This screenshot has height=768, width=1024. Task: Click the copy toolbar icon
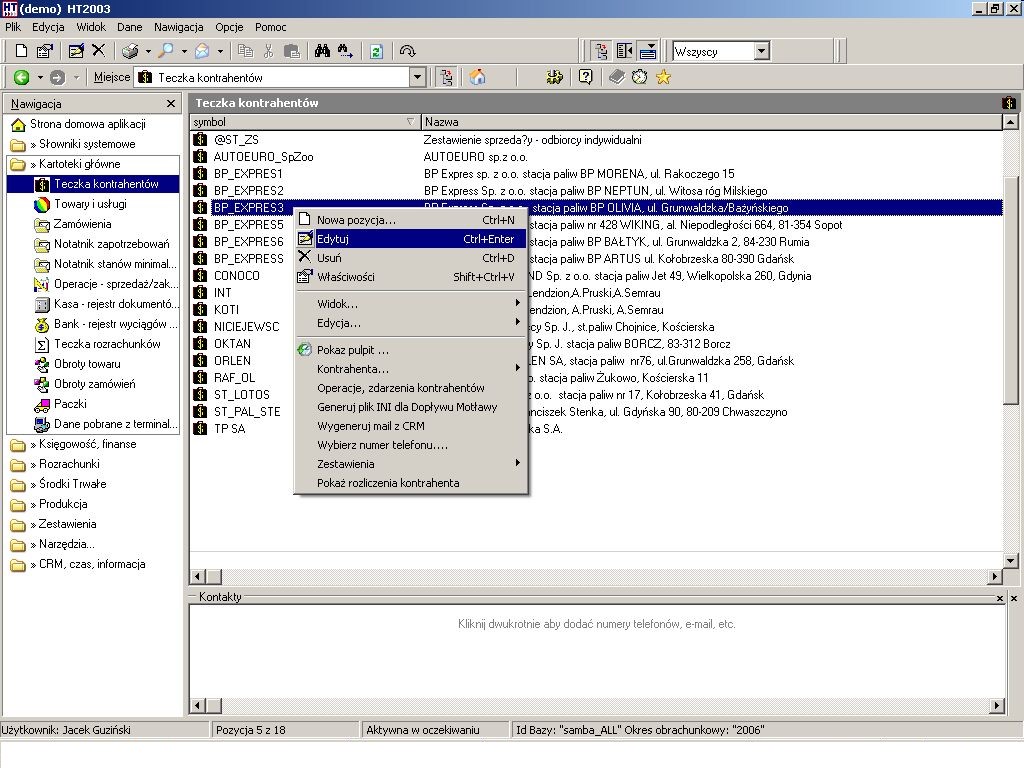pyautogui.click(x=246, y=51)
